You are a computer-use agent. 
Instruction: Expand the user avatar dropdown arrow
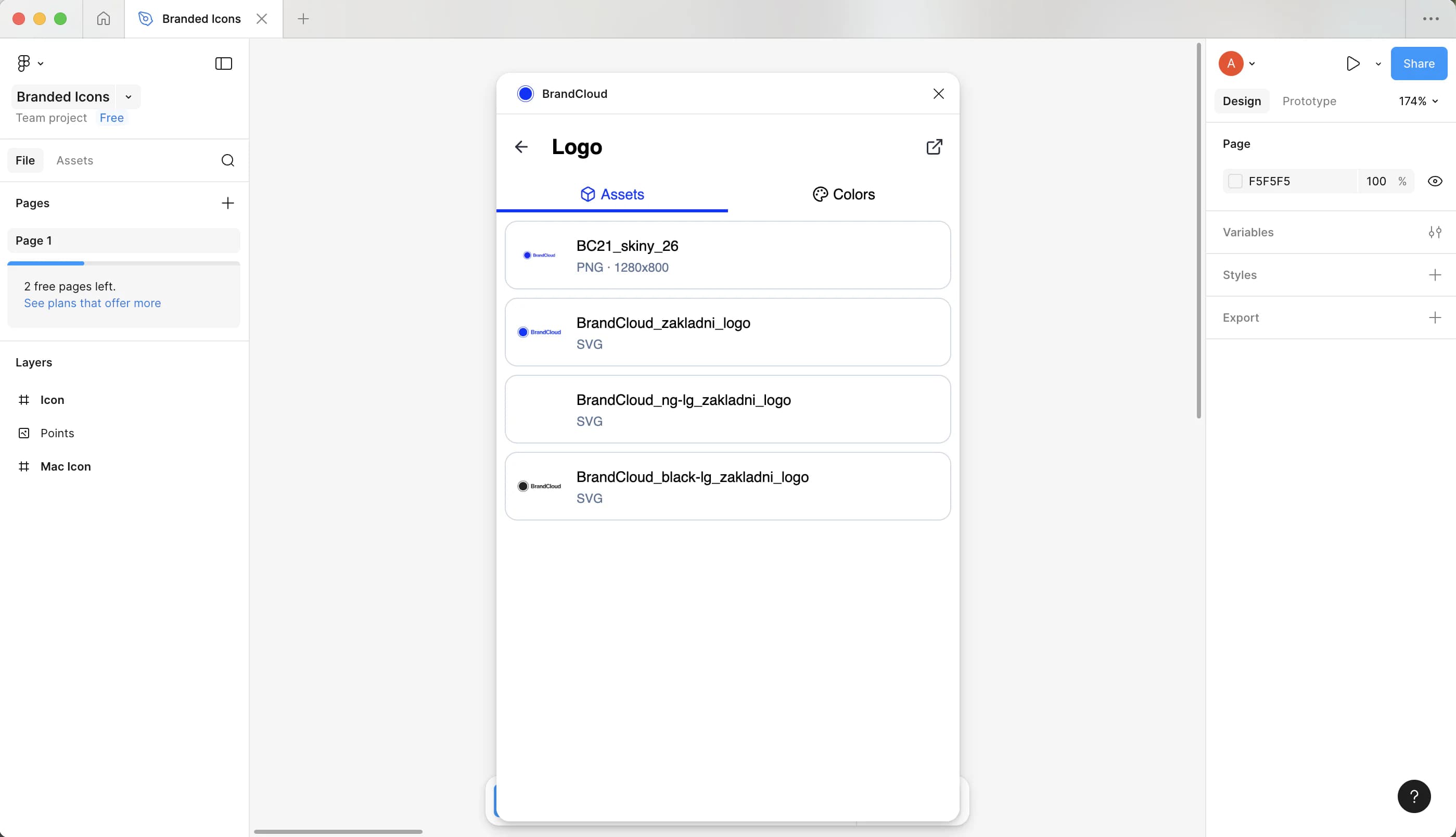[1252, 64]
